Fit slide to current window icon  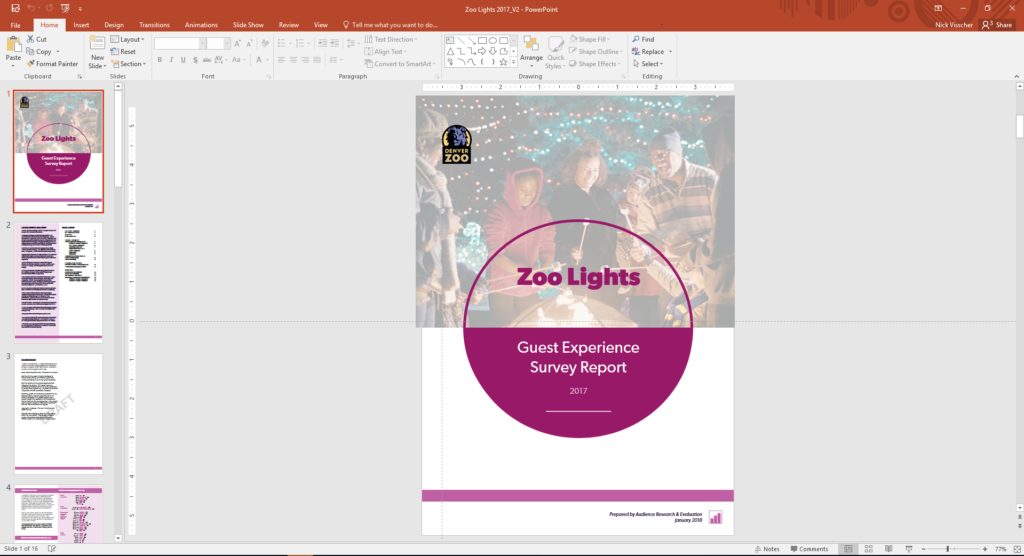click(1017, 549)
